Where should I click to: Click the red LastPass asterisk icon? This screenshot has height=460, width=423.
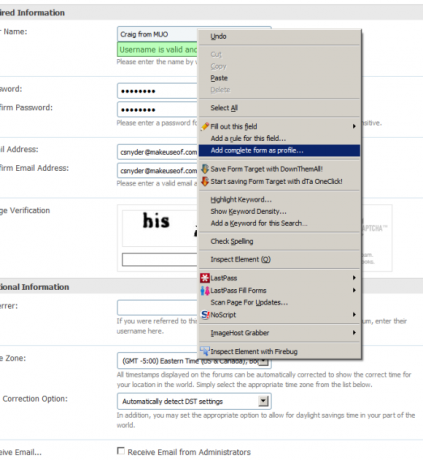click(x=205, y=278)
